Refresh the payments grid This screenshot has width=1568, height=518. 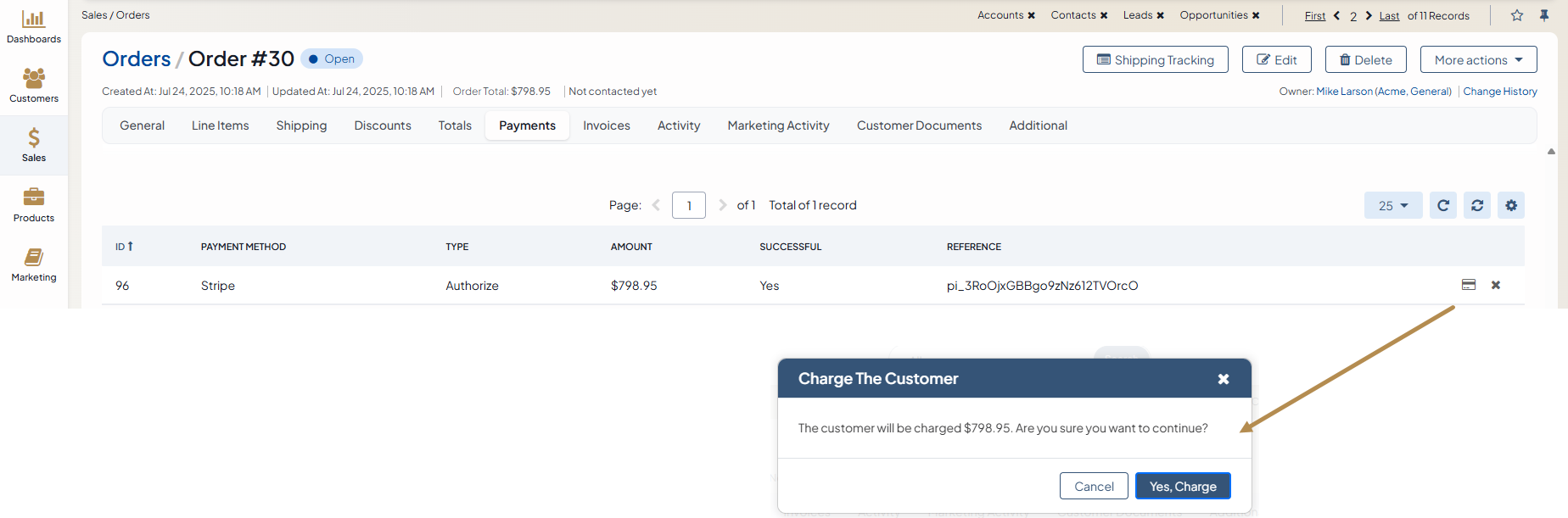pos(1443,205)
